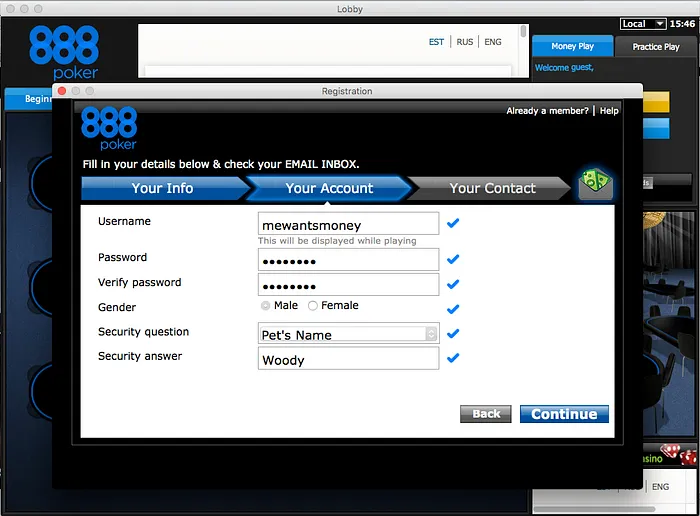Click the poker room preview image in Lobby

(x=669, y=324)
